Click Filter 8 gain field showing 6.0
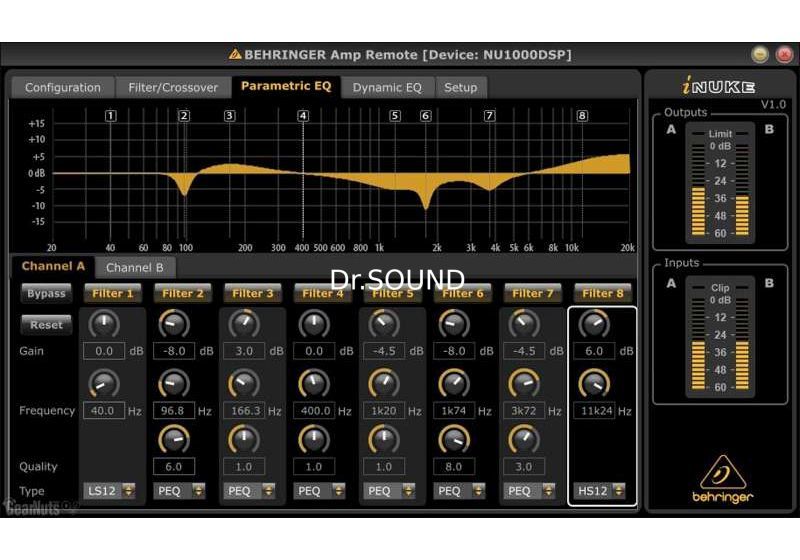 click(x=594, y=351)
